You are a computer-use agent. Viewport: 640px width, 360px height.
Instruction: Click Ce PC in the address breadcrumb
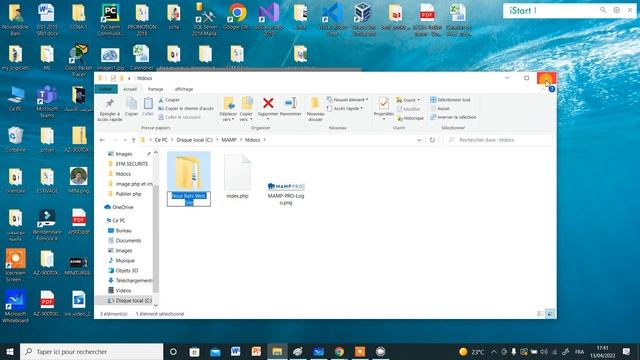pyautogui.click(x=161, y=140)
